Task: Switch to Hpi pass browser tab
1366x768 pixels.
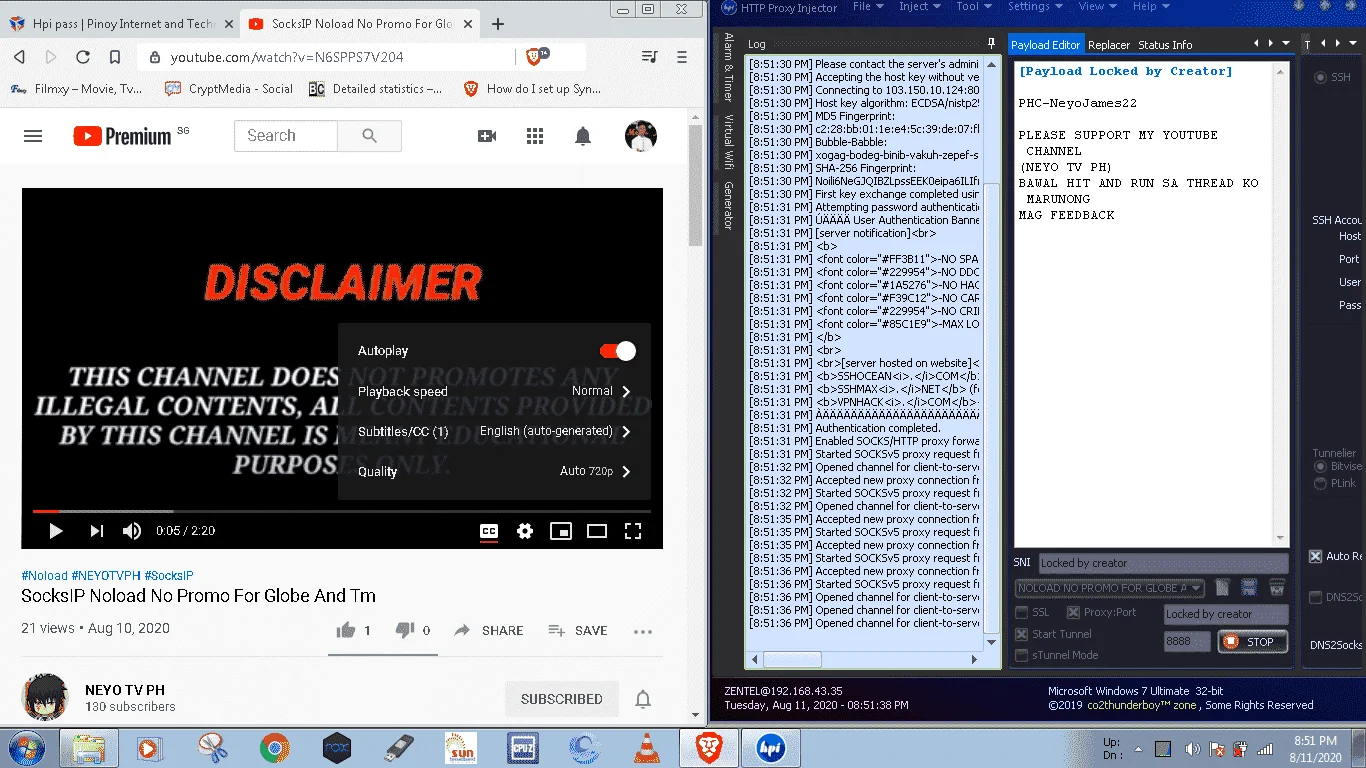Action: coord(122,23)
